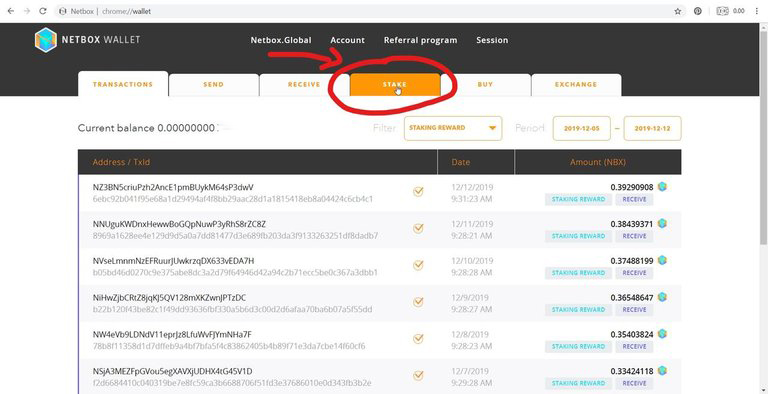Go back with the browser back arrow
The image size is (768, 394).
pyautogui.click(x=11, y=11)
